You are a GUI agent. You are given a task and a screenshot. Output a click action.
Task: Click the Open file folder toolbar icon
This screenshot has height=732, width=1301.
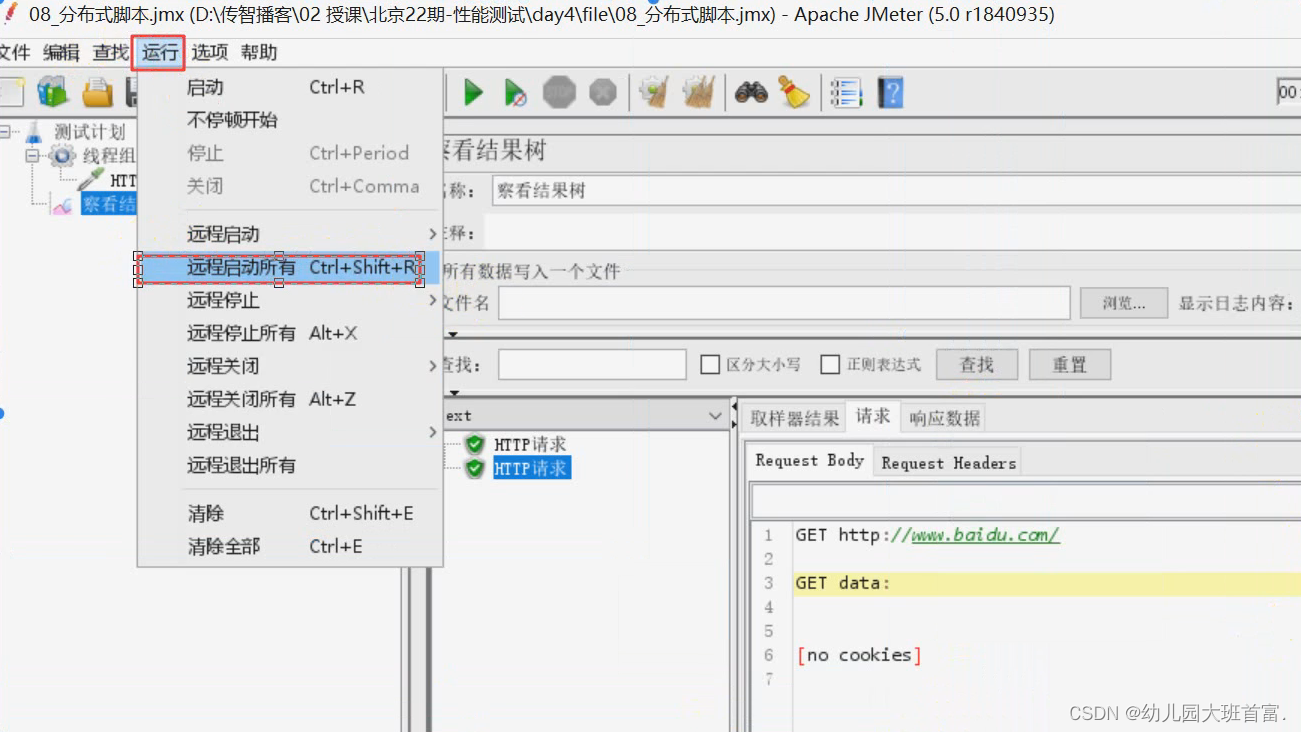[x=97, y=93]
